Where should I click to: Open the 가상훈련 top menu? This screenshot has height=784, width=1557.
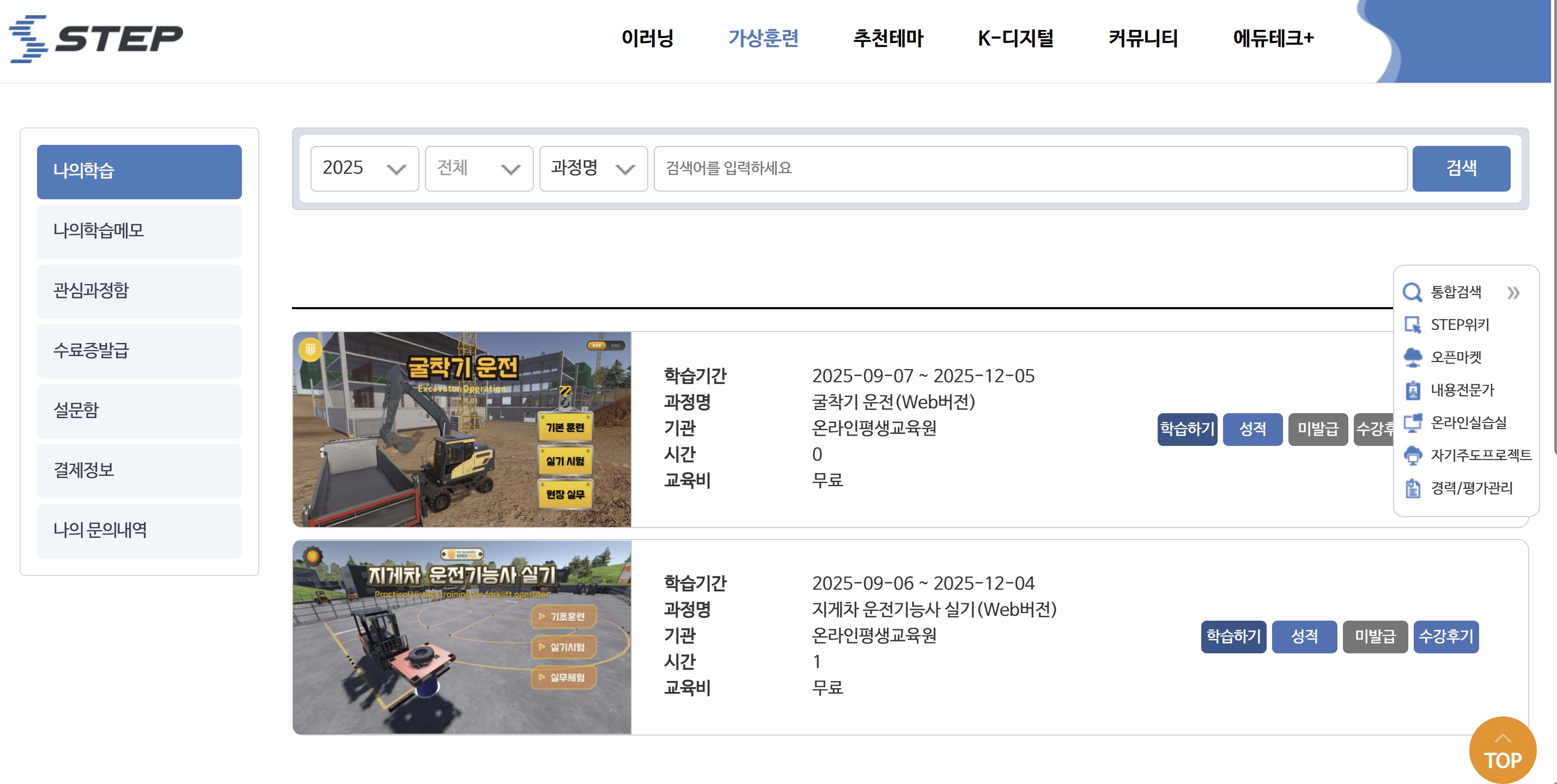click(763, 38)
